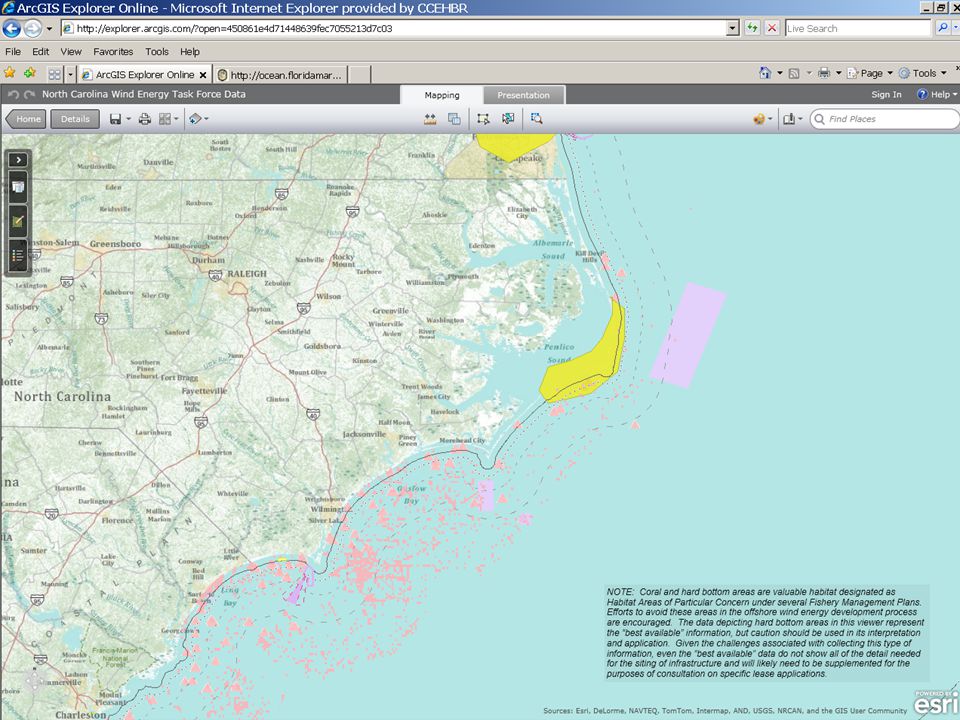Open the View menu
Screen dimensions: 960x720
pos(70,51)
